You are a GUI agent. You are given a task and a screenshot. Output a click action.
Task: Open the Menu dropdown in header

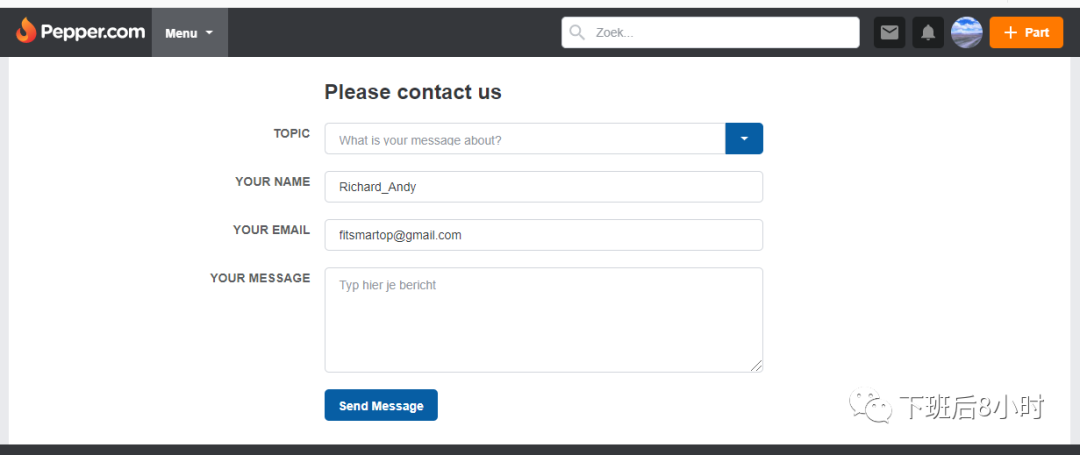(x=189, y=33)
